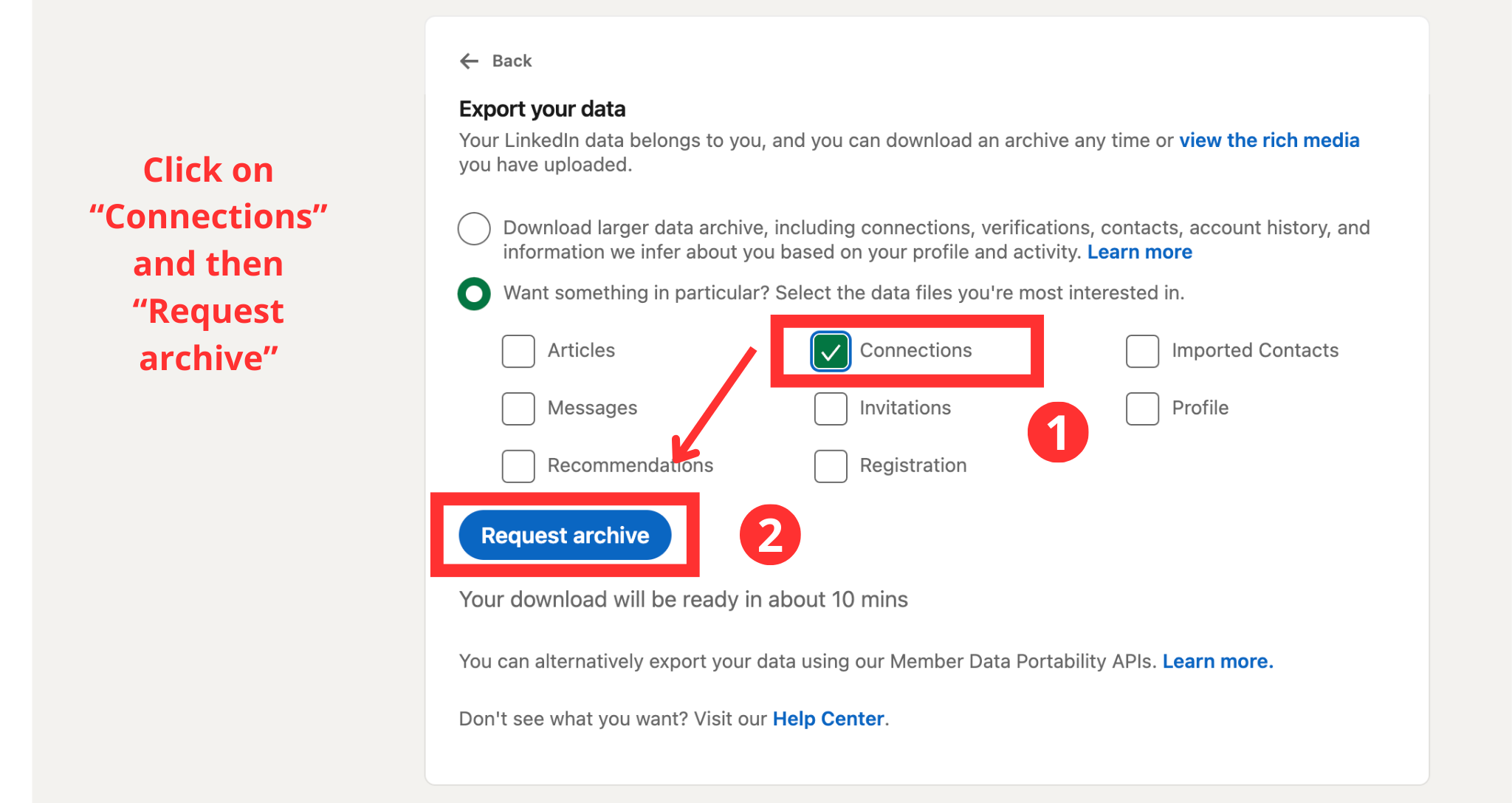
Task: Click the Export your data heading
Action: (x=541, y=108)
